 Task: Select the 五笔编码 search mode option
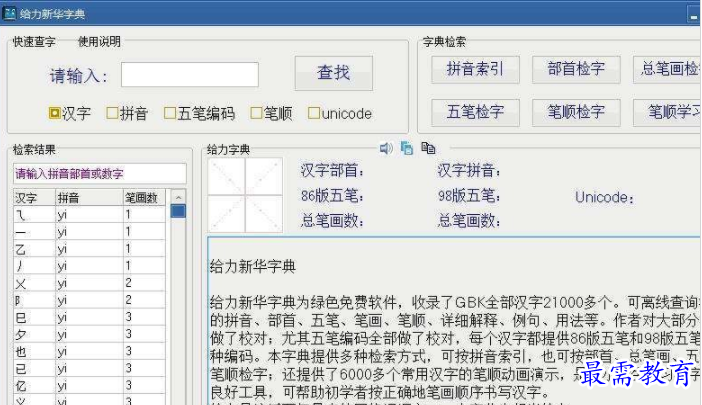click(199, 113)
